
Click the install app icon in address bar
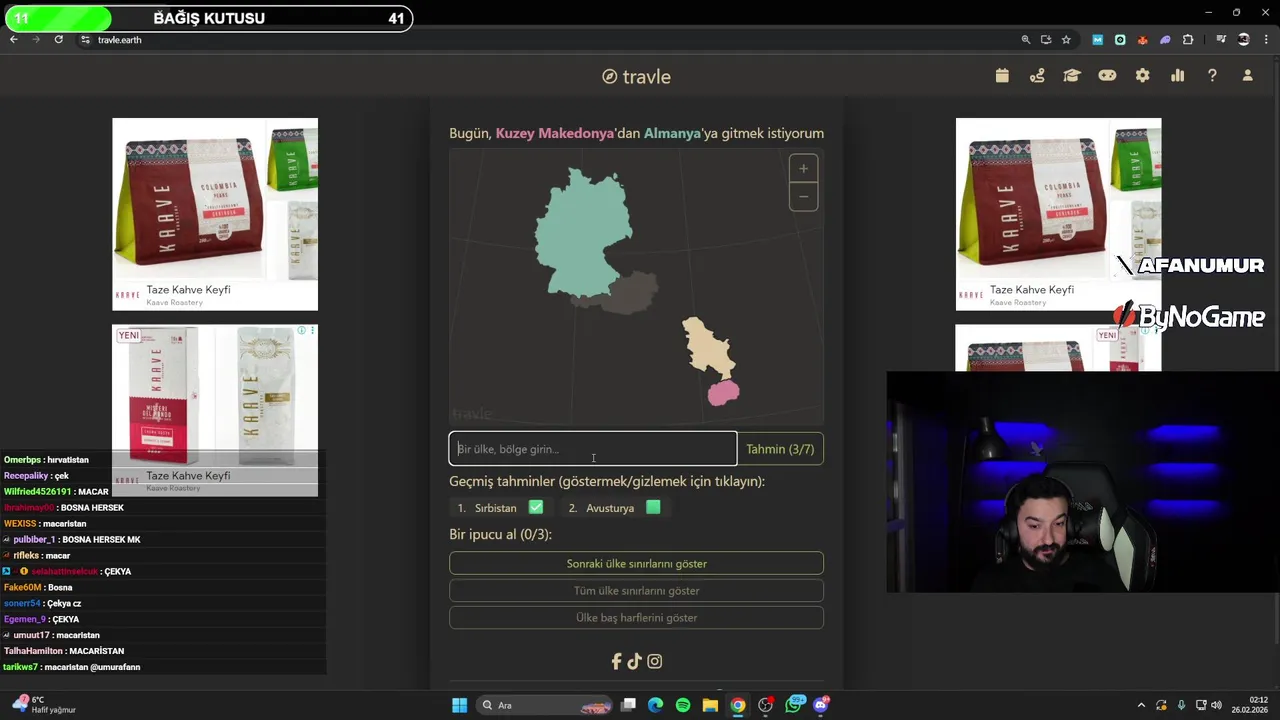pos(1046,40)
